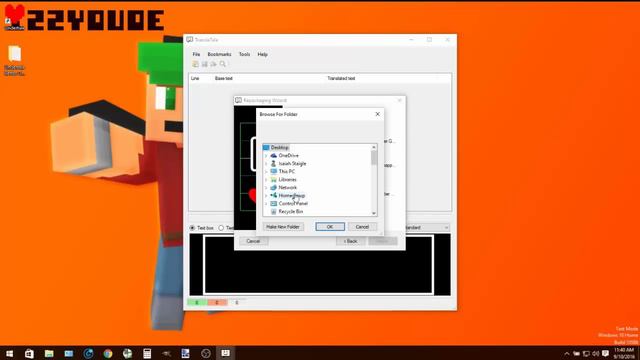This screenshot has width=640, height=360.
Task: Select the OneDrive entry in folder tree
Action: click(289, 156)
